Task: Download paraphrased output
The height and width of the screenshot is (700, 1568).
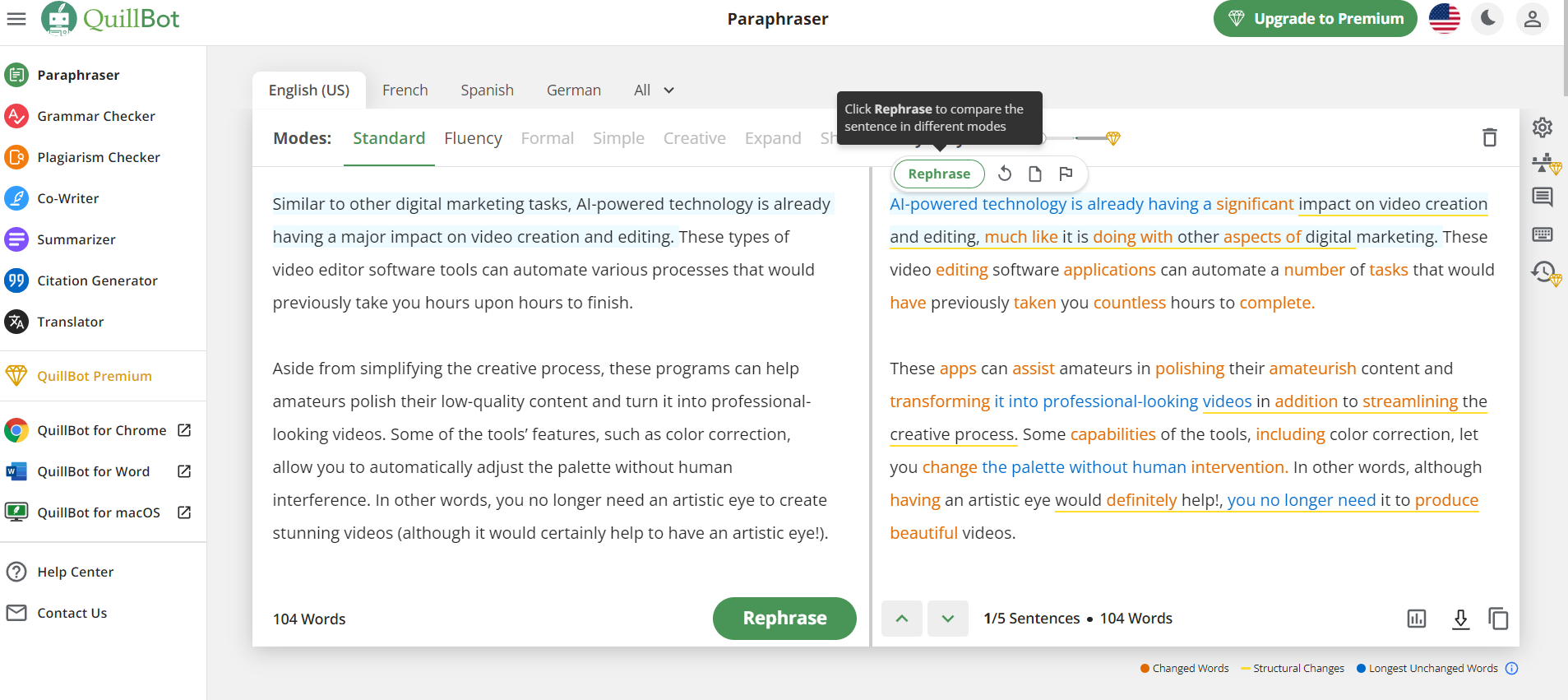Action: point(1460,619)
